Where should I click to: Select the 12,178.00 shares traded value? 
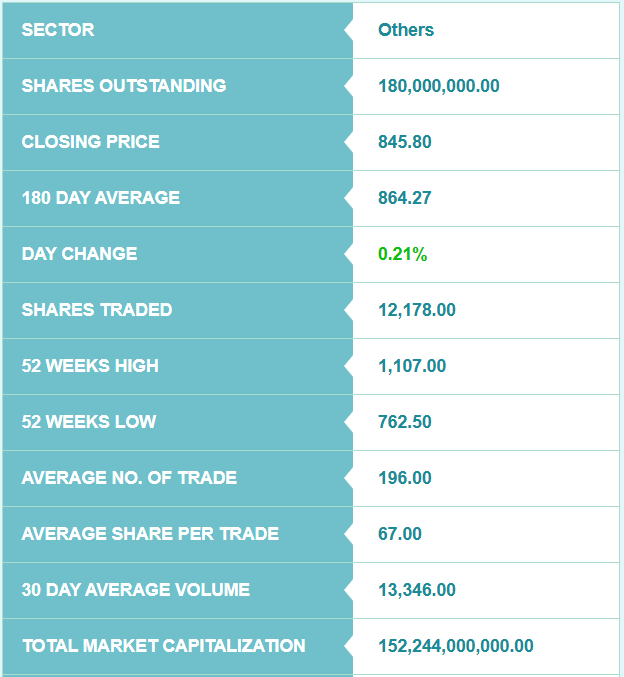click(417, 310)
